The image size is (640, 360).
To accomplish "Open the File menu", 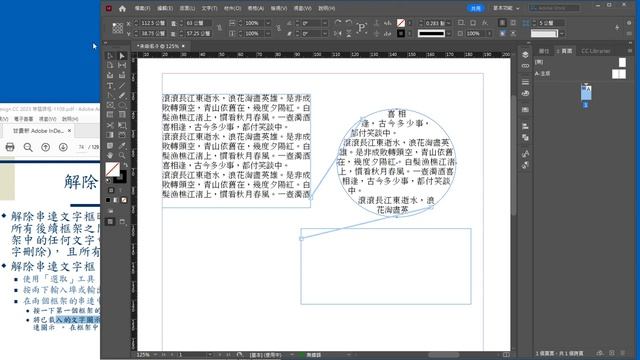I will (x=142, y=8).
